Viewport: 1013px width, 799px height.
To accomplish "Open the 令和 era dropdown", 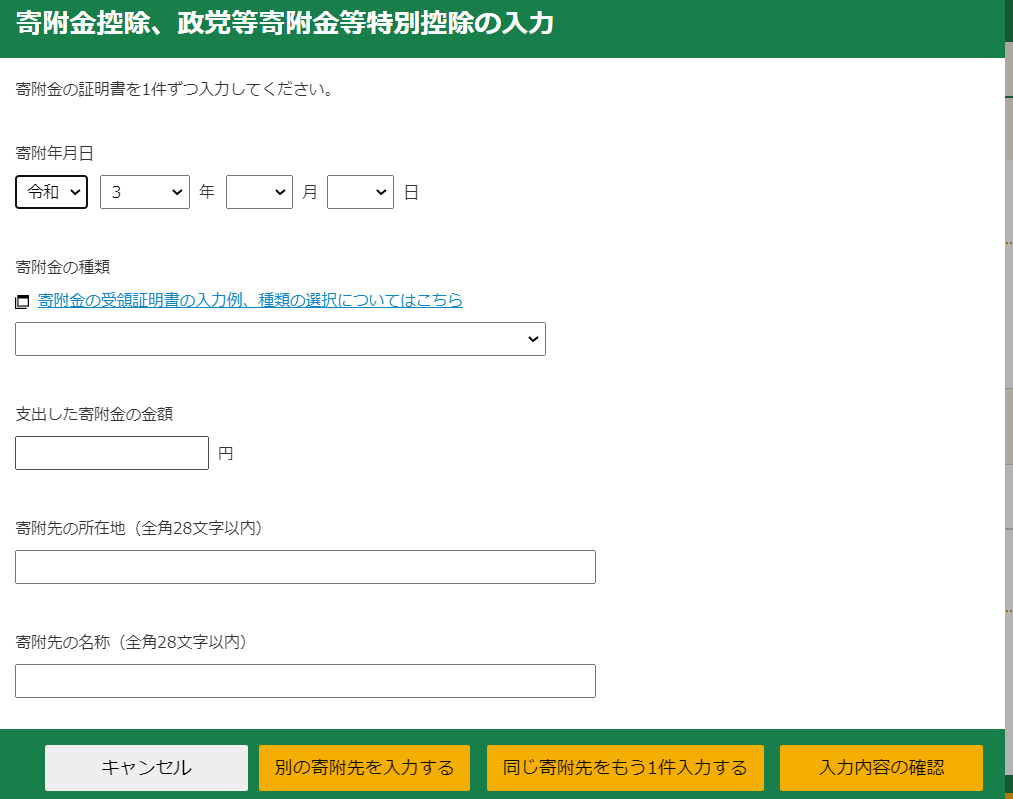I will pyautogui.click(x=52, y=192).
